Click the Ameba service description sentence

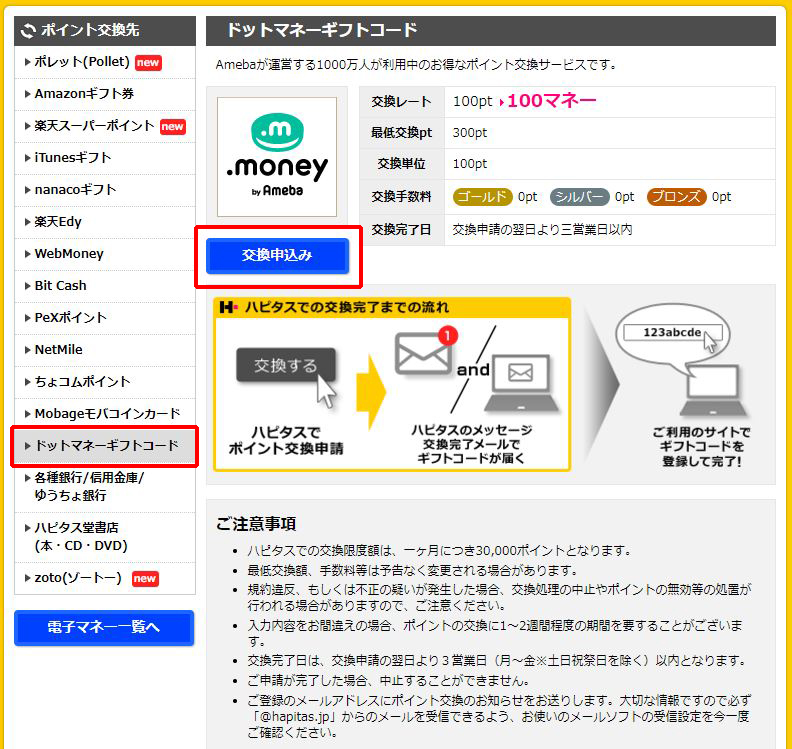coord(417,65)
